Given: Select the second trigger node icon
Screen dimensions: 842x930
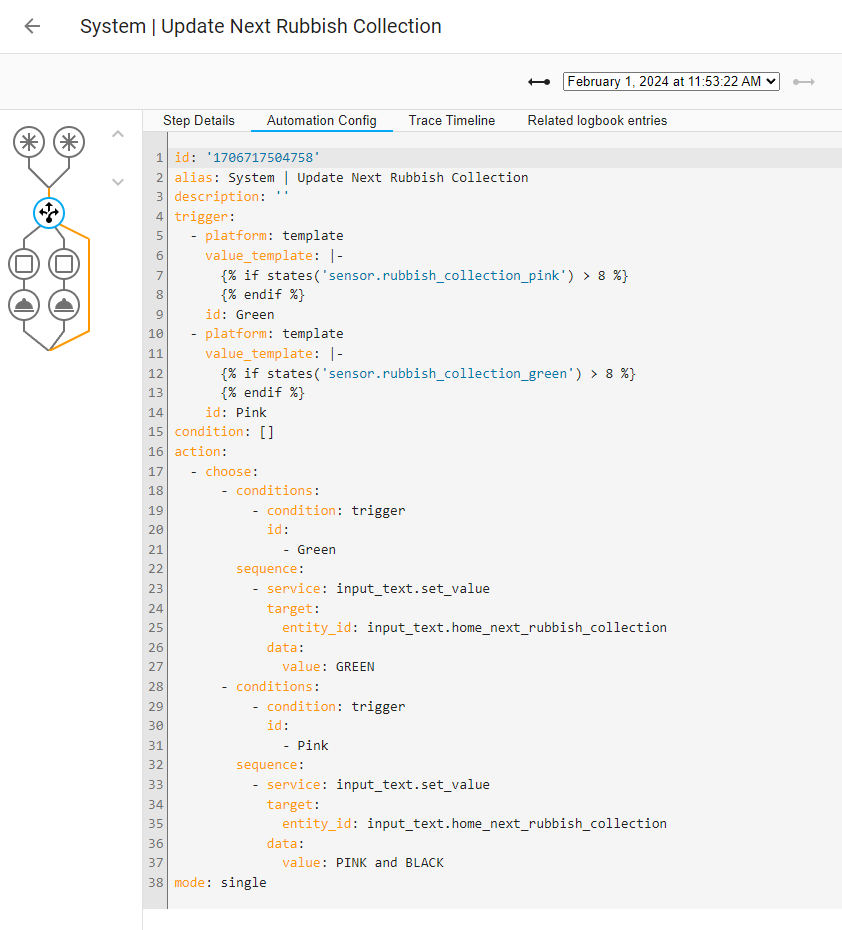Looking at the screenshot, I should coord(68,143).
